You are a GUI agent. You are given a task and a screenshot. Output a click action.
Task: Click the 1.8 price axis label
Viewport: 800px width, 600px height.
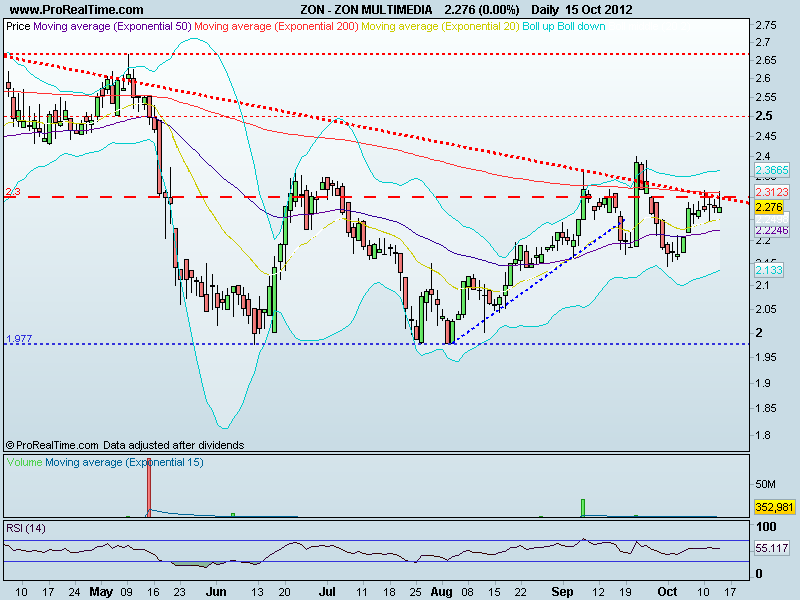point(763,435)
